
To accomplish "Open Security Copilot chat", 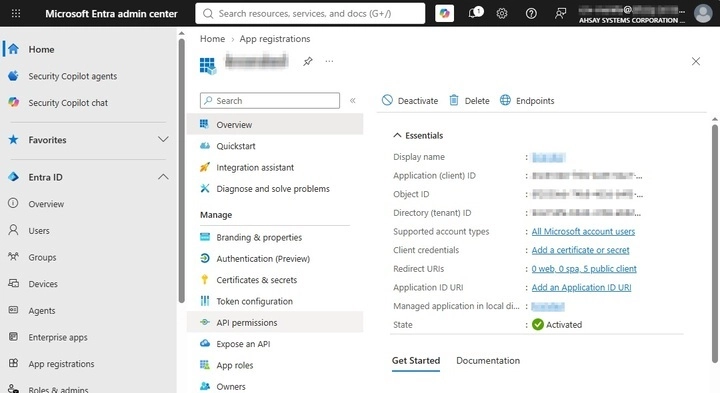I will pos(68,103).
